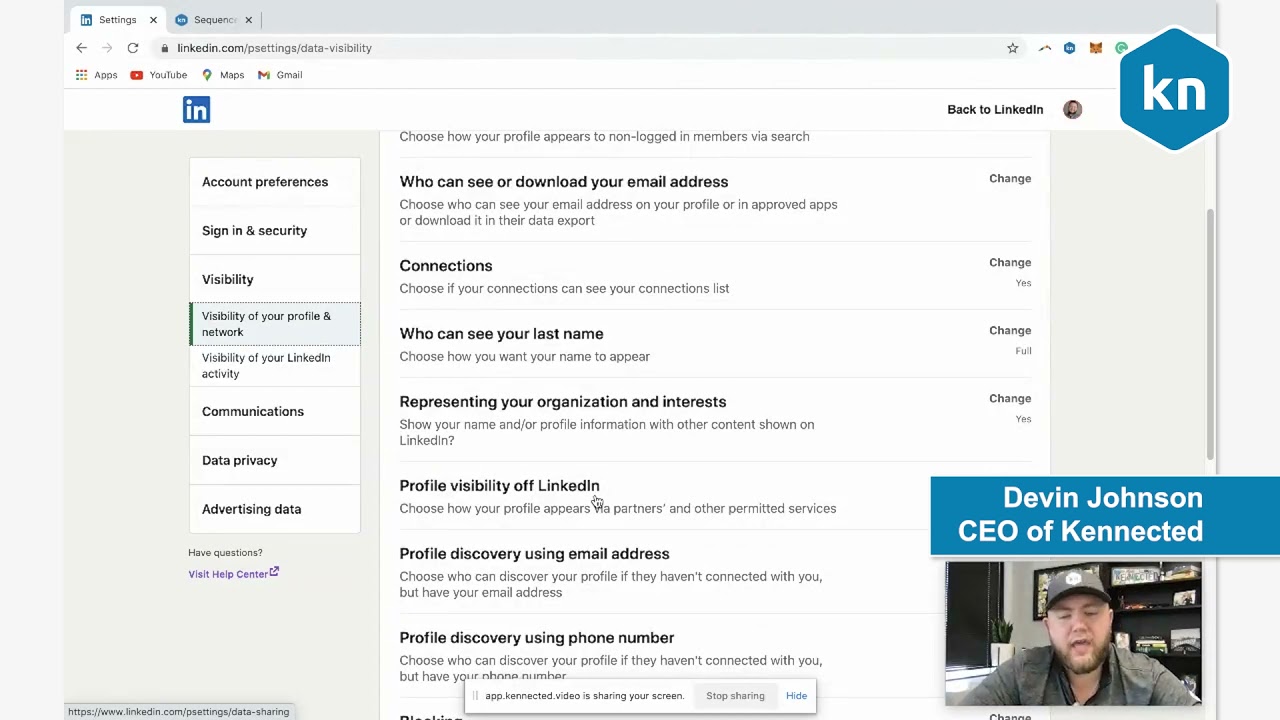
Task: Visit the Help Center link
Action: pyautogui.click(x=234, y=574)
